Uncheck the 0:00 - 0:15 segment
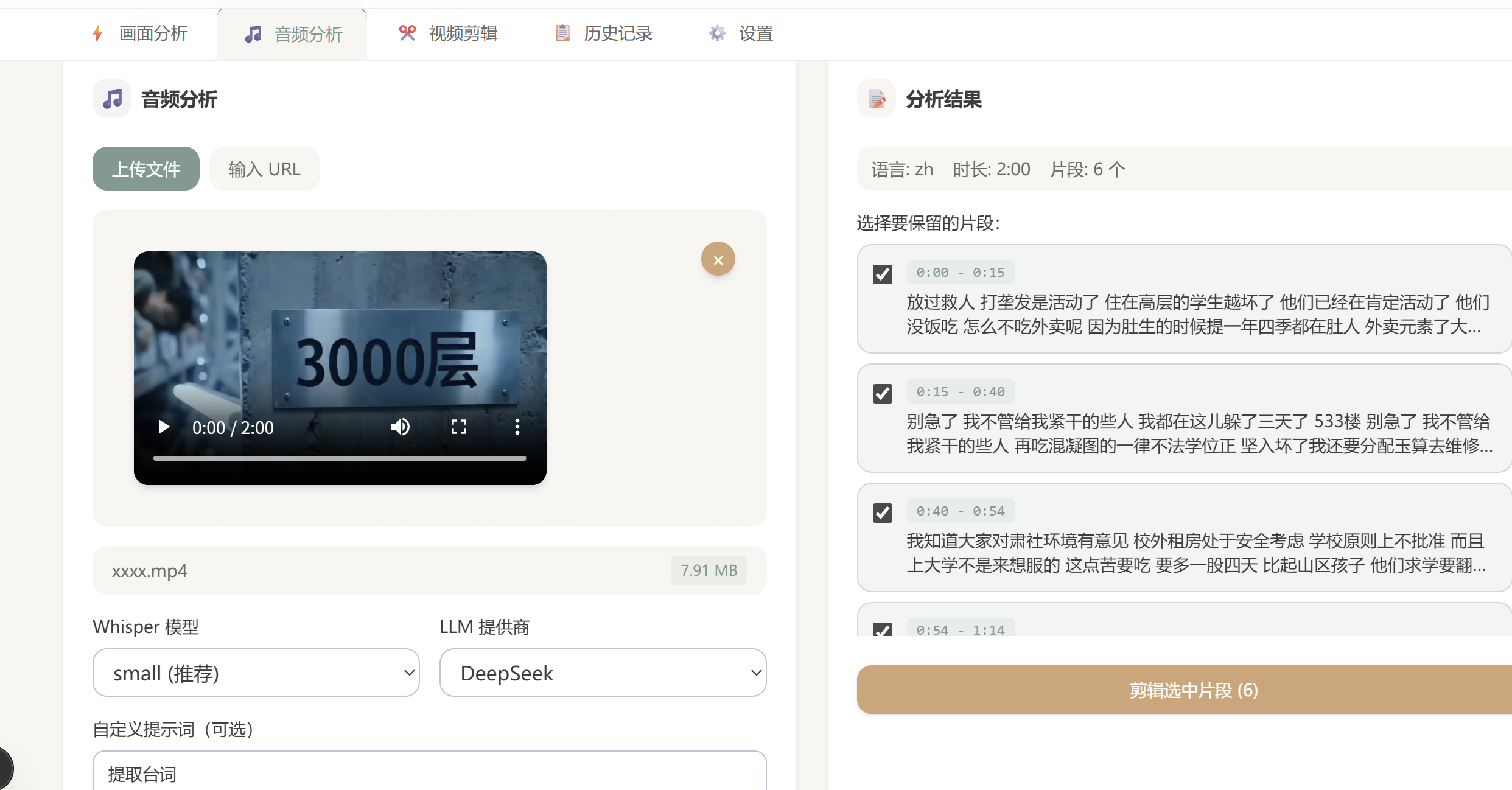1512x790 pixels. click(x=882, y=274)
